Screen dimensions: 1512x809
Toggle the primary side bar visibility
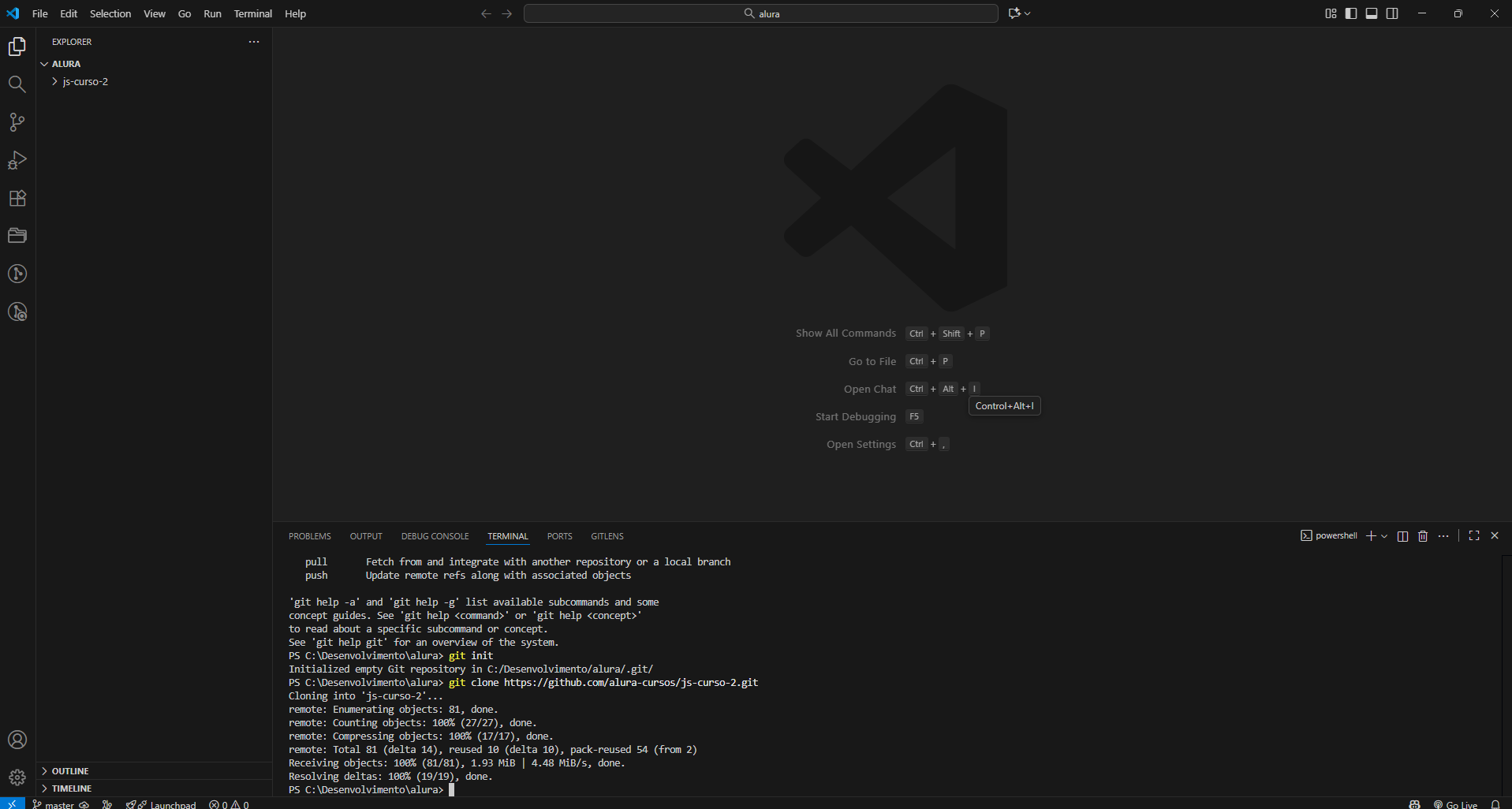[1351, 13]
